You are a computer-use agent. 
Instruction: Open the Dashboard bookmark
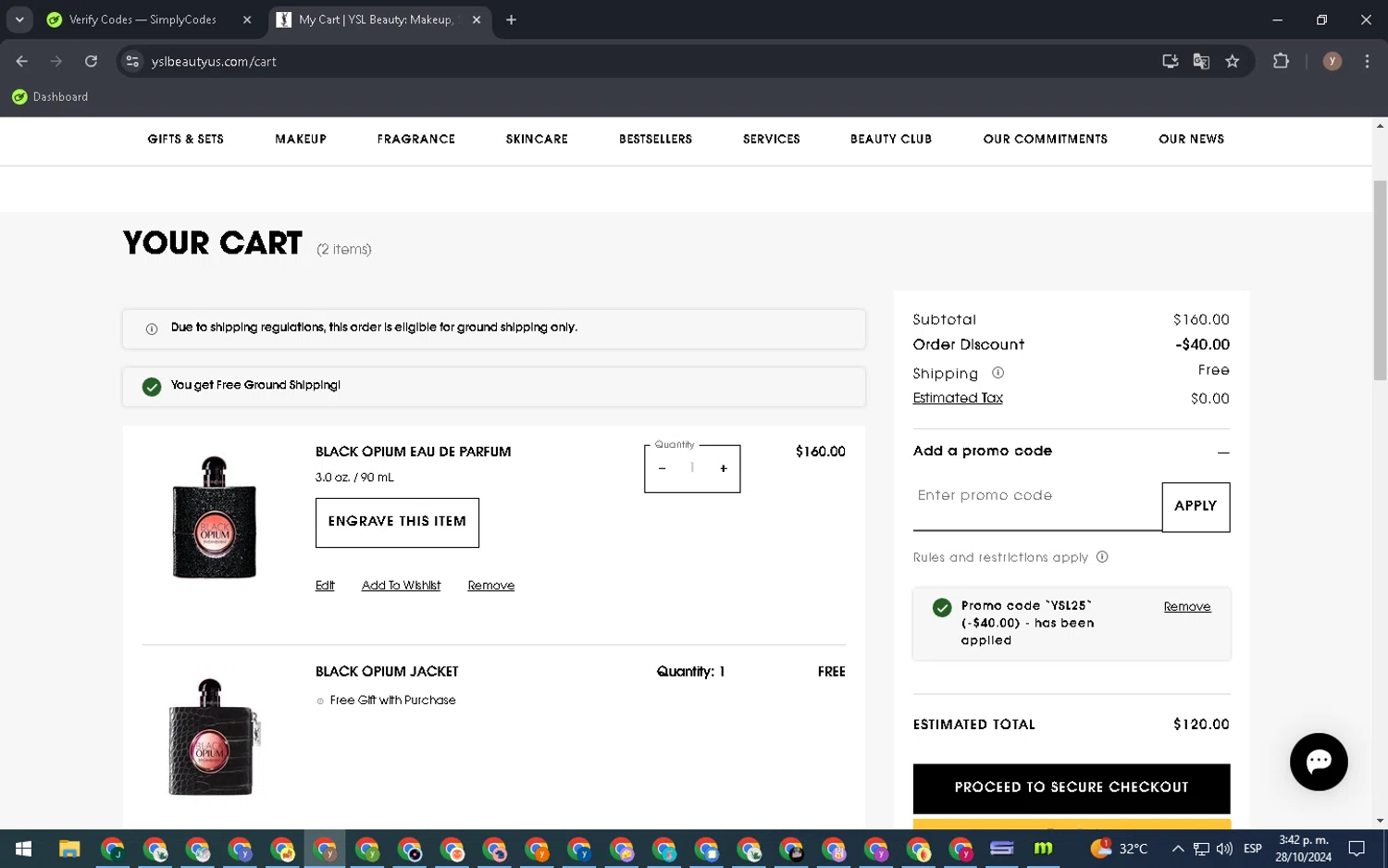pos(50,96)
